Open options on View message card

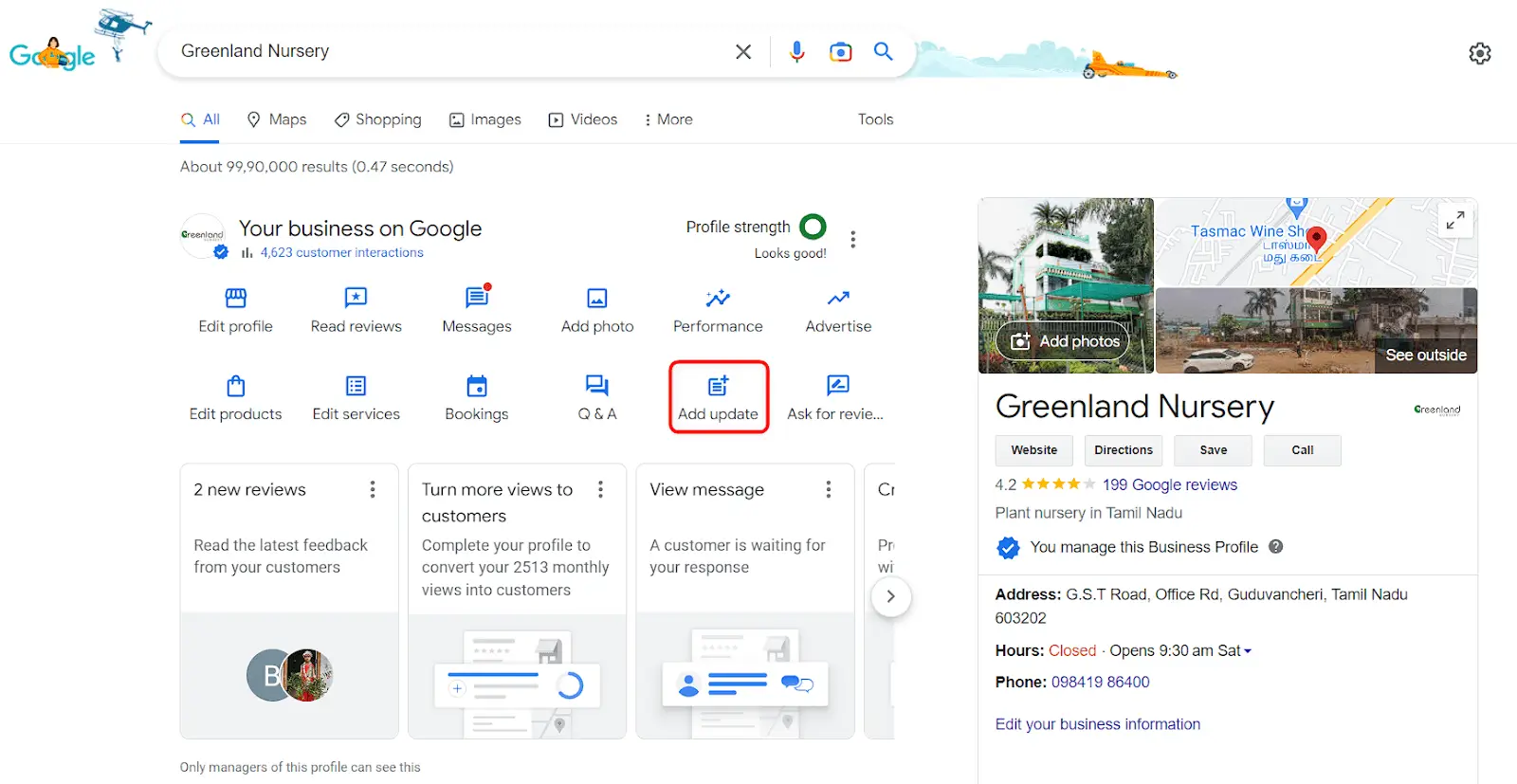coord(828,489)
